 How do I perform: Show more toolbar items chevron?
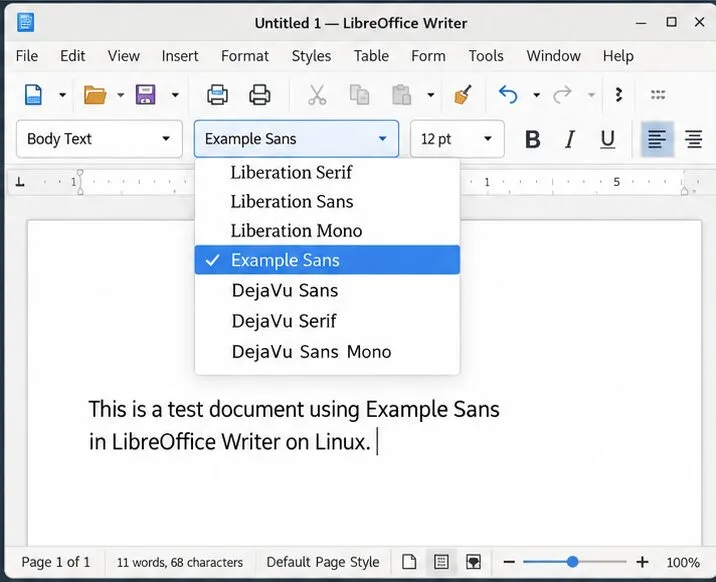[619, 95]
